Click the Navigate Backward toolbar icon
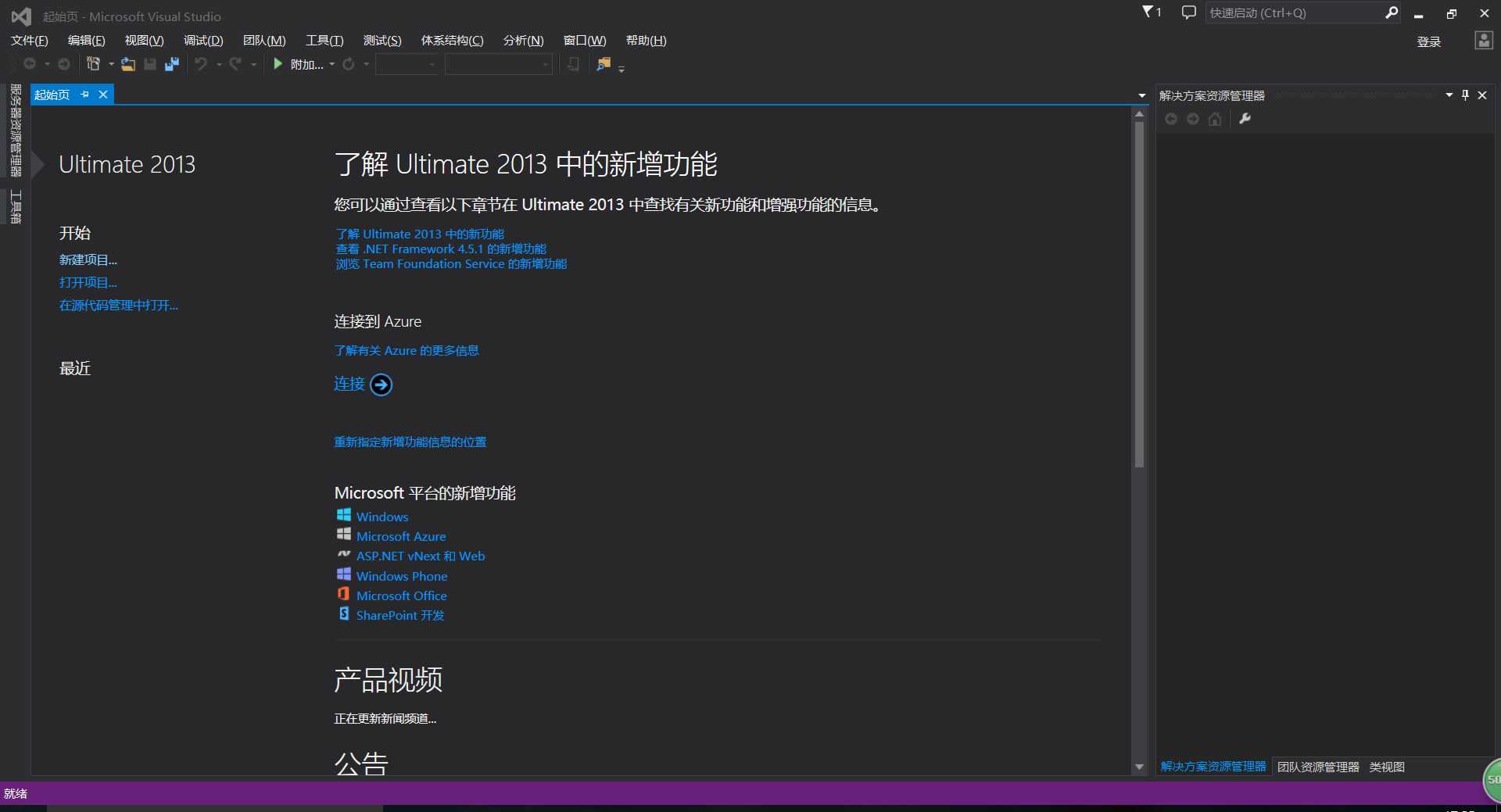 tap(30, 64)
